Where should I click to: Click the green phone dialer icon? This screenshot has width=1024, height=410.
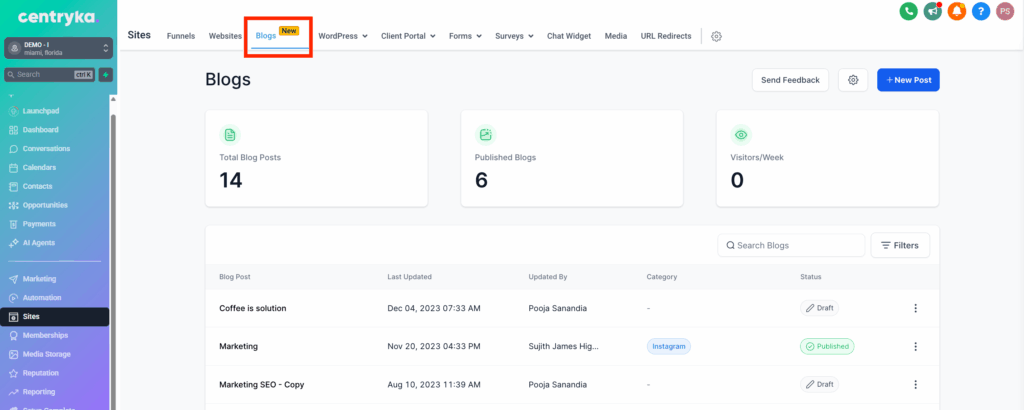point(908,12)
